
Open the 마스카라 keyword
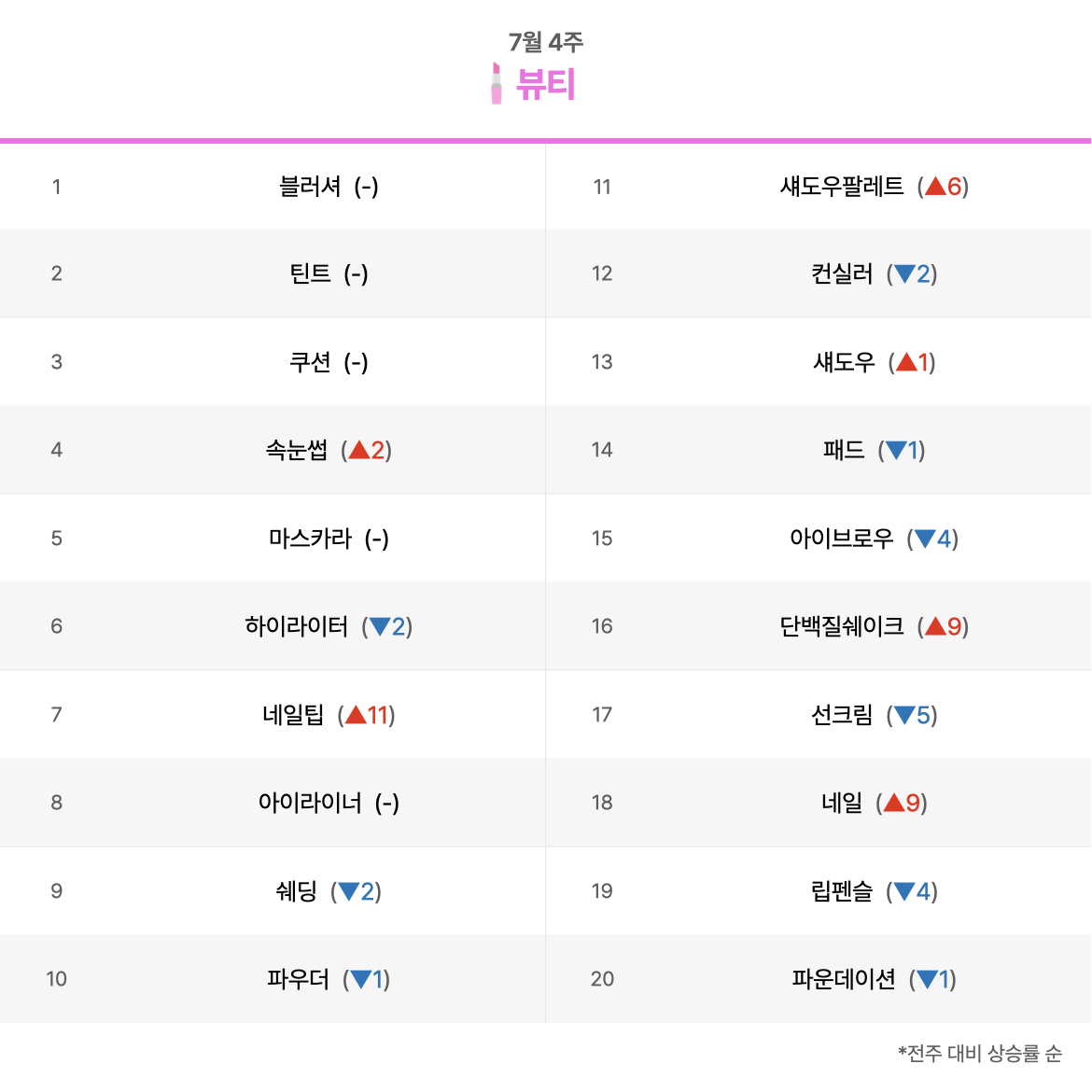(x=310, y=539)
